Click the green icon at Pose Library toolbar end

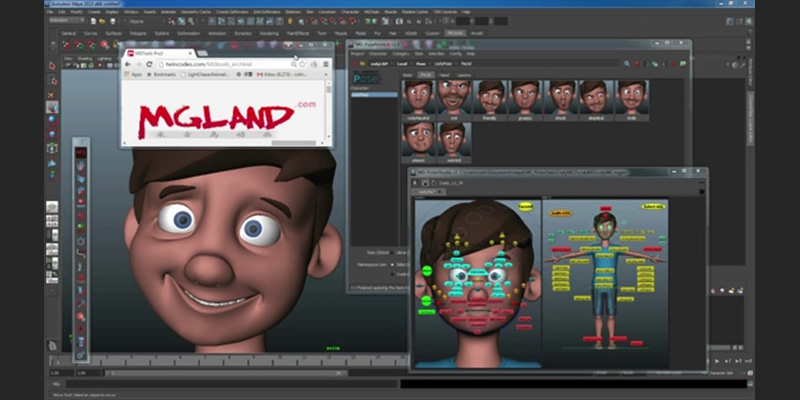[683, 64]
